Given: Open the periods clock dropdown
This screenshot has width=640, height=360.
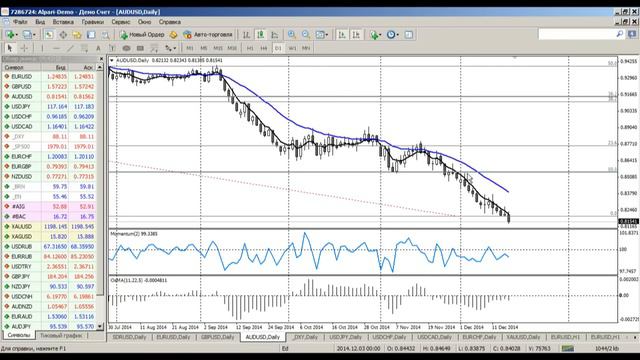Looking at the screenshot, I should (x=393, y=35).
